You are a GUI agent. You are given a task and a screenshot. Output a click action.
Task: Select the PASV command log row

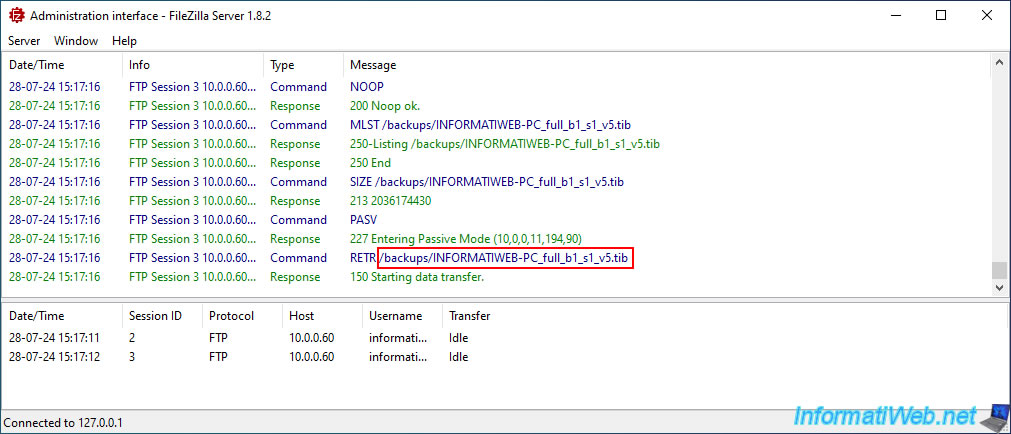[496, 220]
